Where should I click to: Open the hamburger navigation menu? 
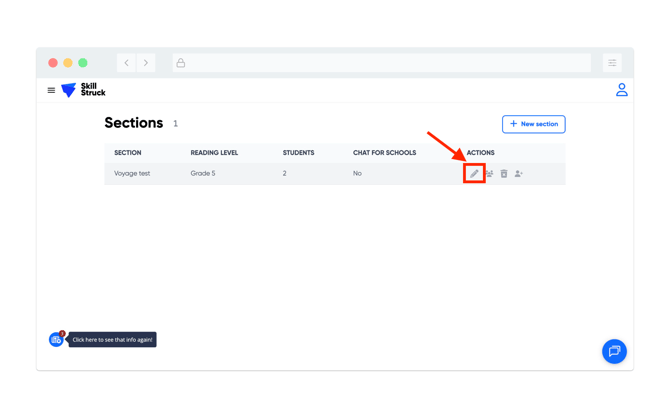[x=51, y=90]
